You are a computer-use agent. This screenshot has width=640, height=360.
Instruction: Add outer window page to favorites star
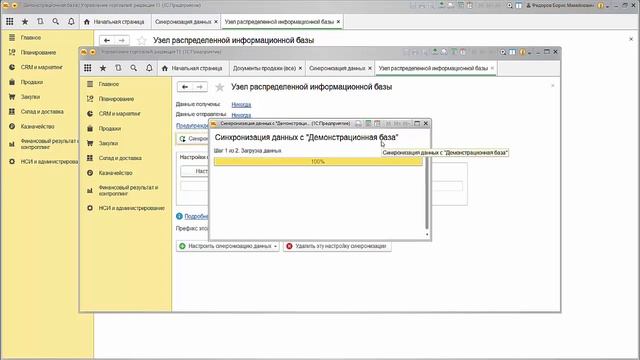click(x=142, y=40)
